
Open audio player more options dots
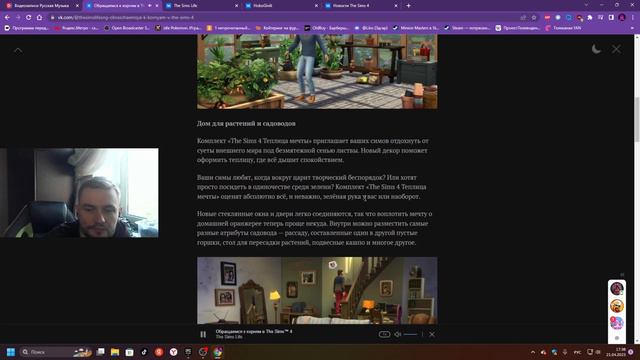[422, 334]
